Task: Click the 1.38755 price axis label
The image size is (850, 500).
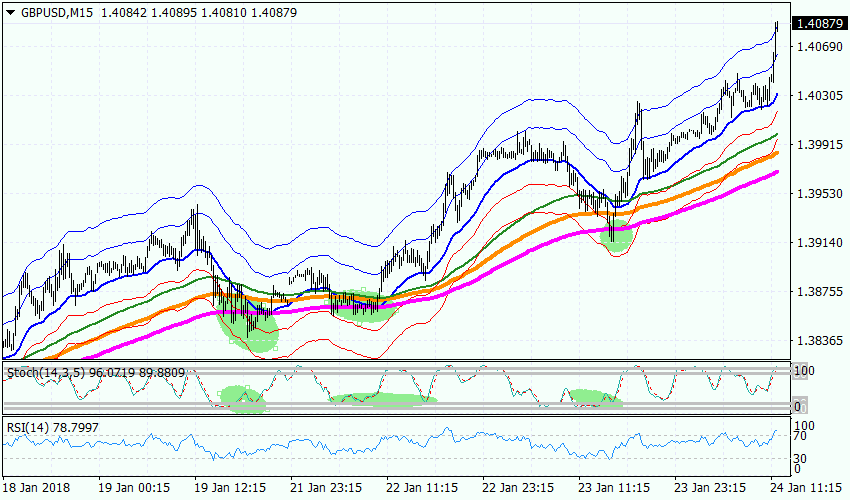Action: 819,292
